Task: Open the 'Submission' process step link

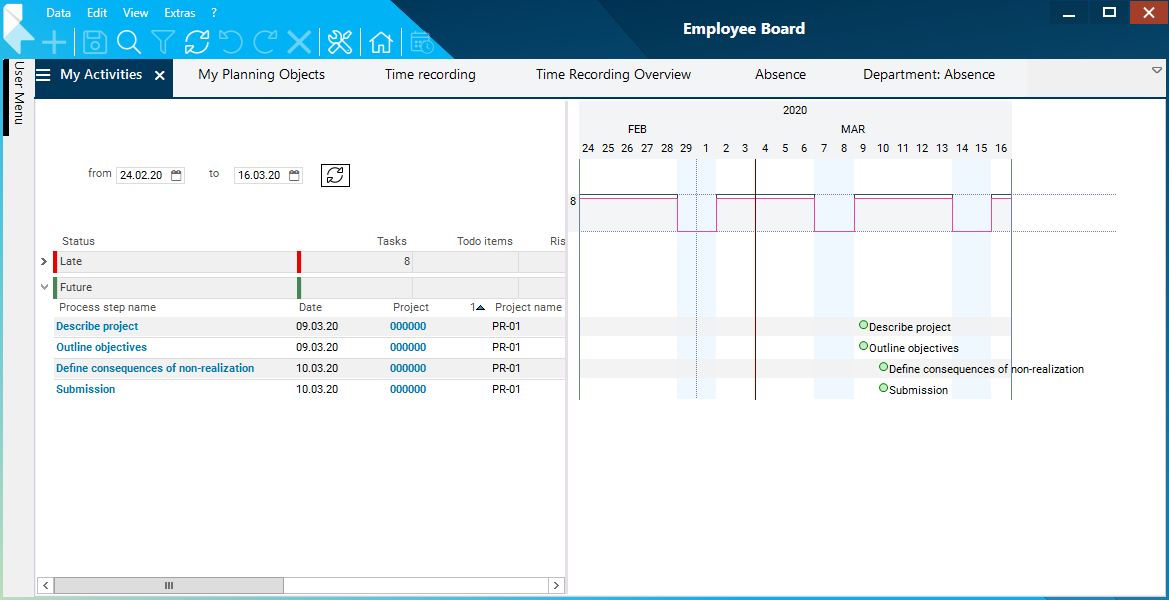Action: click(x=85, y=389)
